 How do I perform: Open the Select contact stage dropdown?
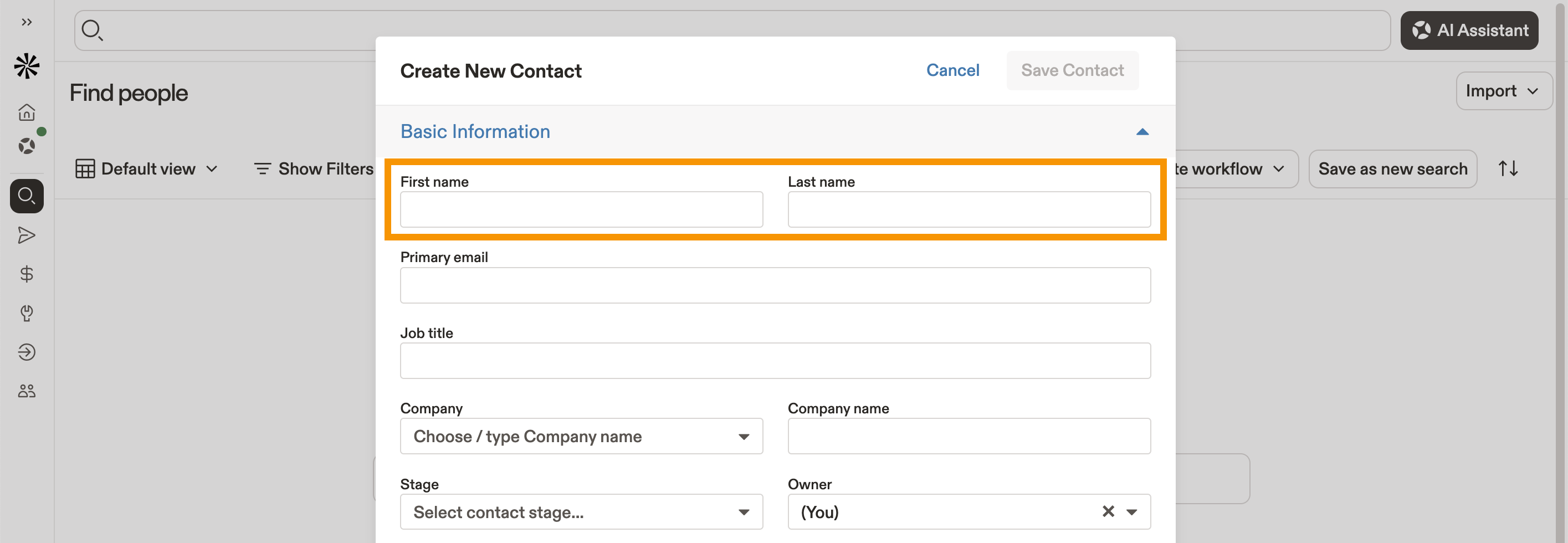(x=581, y=512)
